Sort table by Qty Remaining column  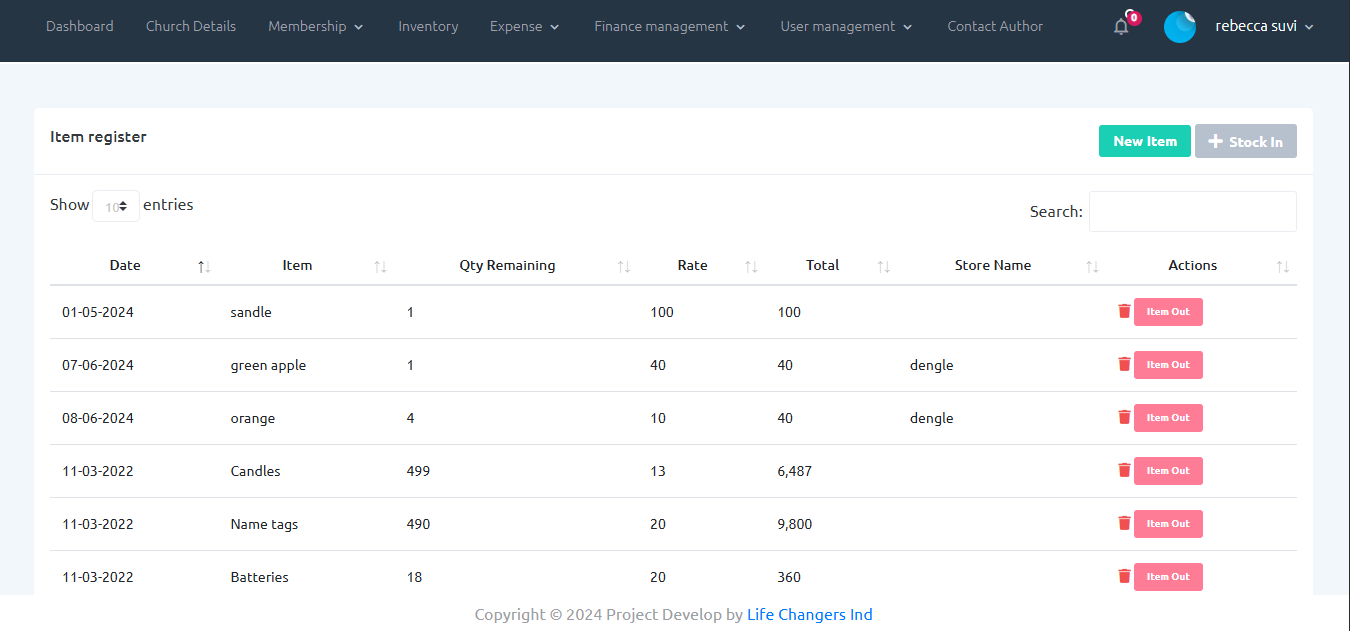point(507,265)
